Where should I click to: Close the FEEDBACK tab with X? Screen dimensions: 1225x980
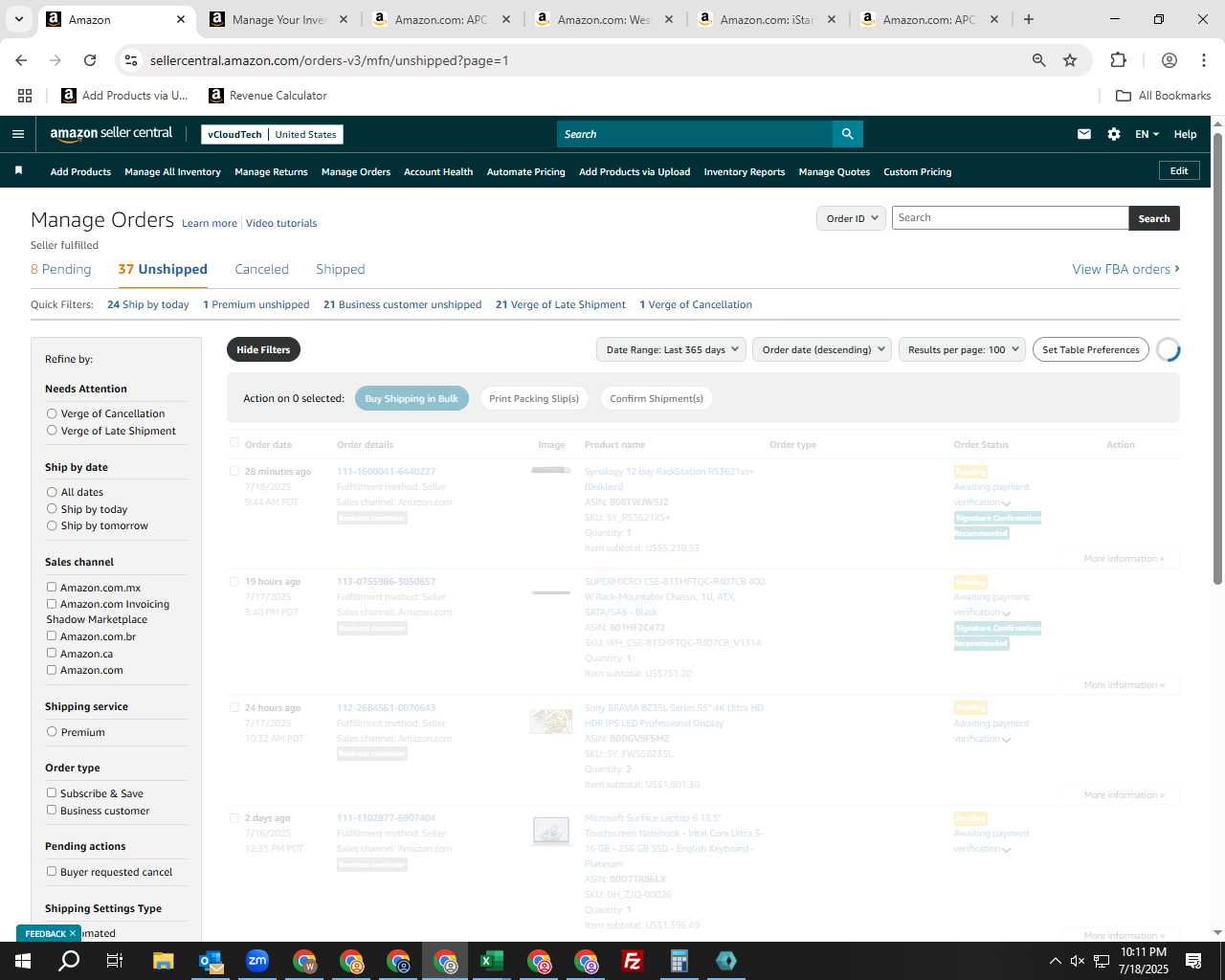72,933
